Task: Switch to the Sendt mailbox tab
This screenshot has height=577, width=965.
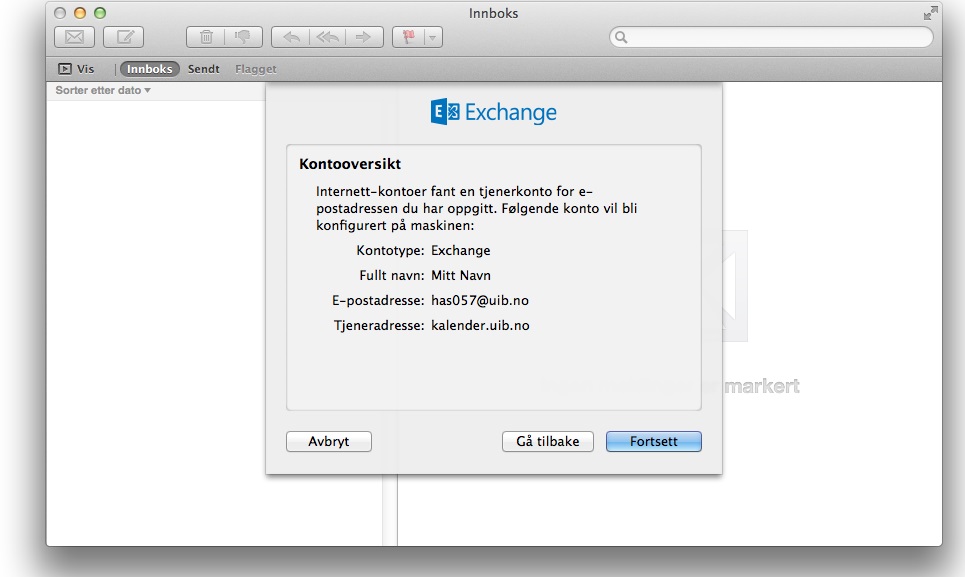Action: pyautogui.click(x=203, y=69)
